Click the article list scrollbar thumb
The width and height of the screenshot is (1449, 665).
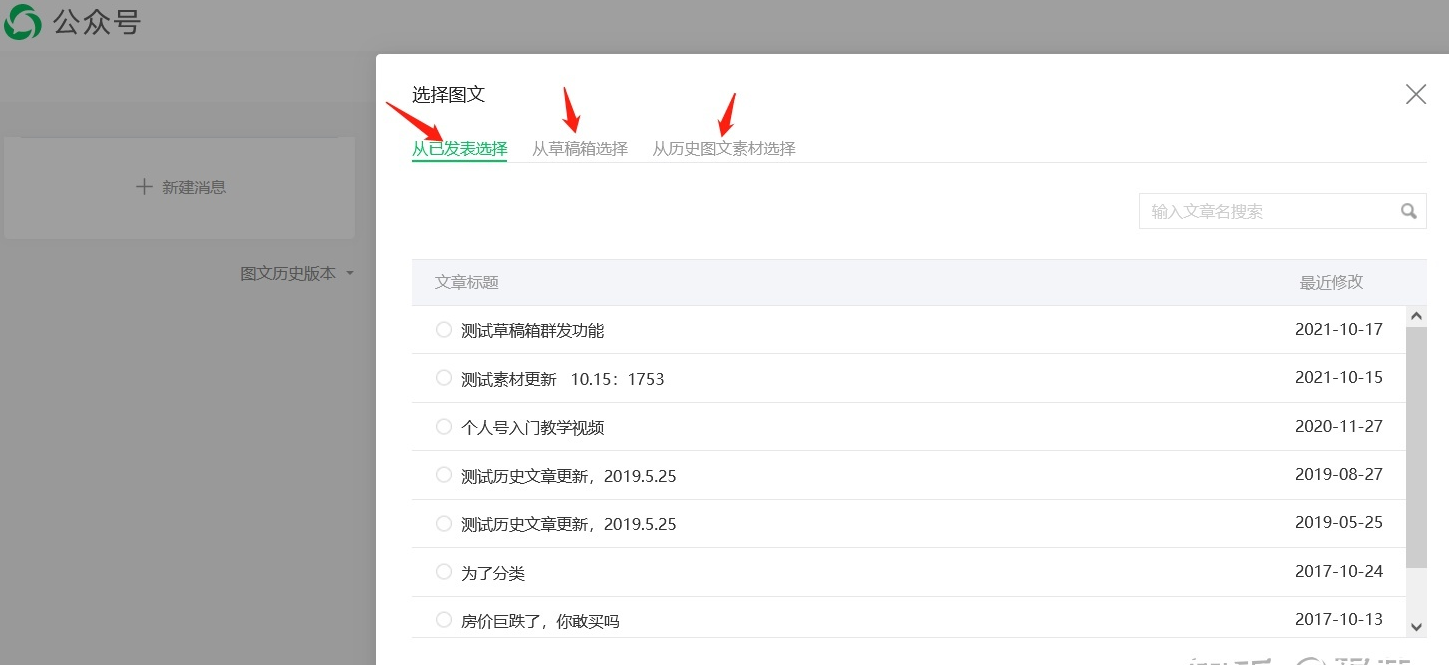[x=1416, y=447]
